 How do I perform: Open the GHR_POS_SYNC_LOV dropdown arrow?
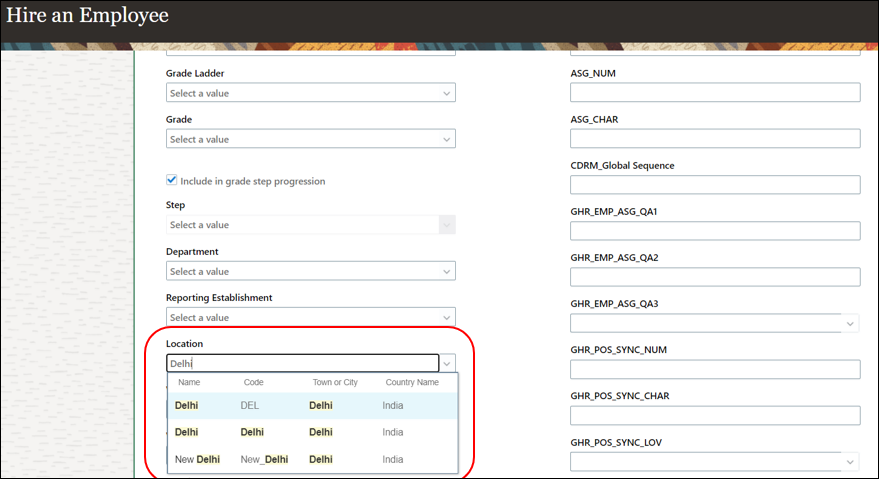point(850,461)
